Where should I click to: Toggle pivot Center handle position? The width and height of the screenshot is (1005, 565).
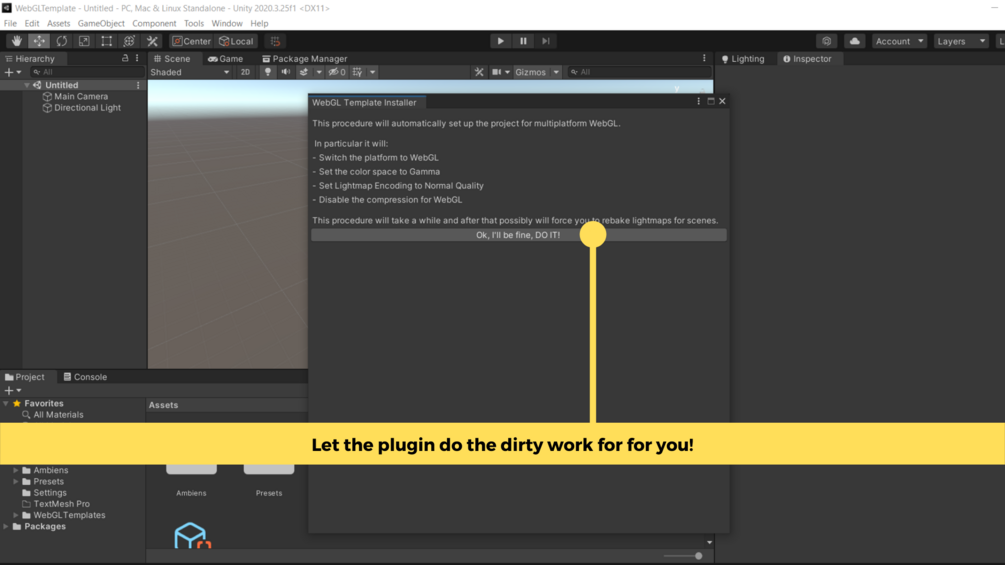click(x=191, y=41)
